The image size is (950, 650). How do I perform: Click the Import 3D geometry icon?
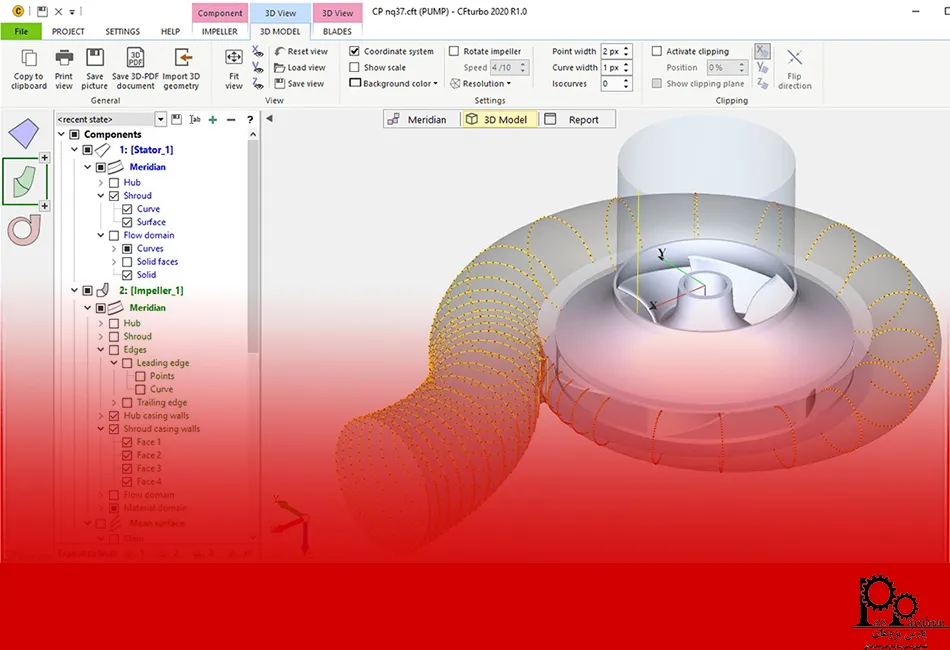pyautogui.click(x=181, y=59)
